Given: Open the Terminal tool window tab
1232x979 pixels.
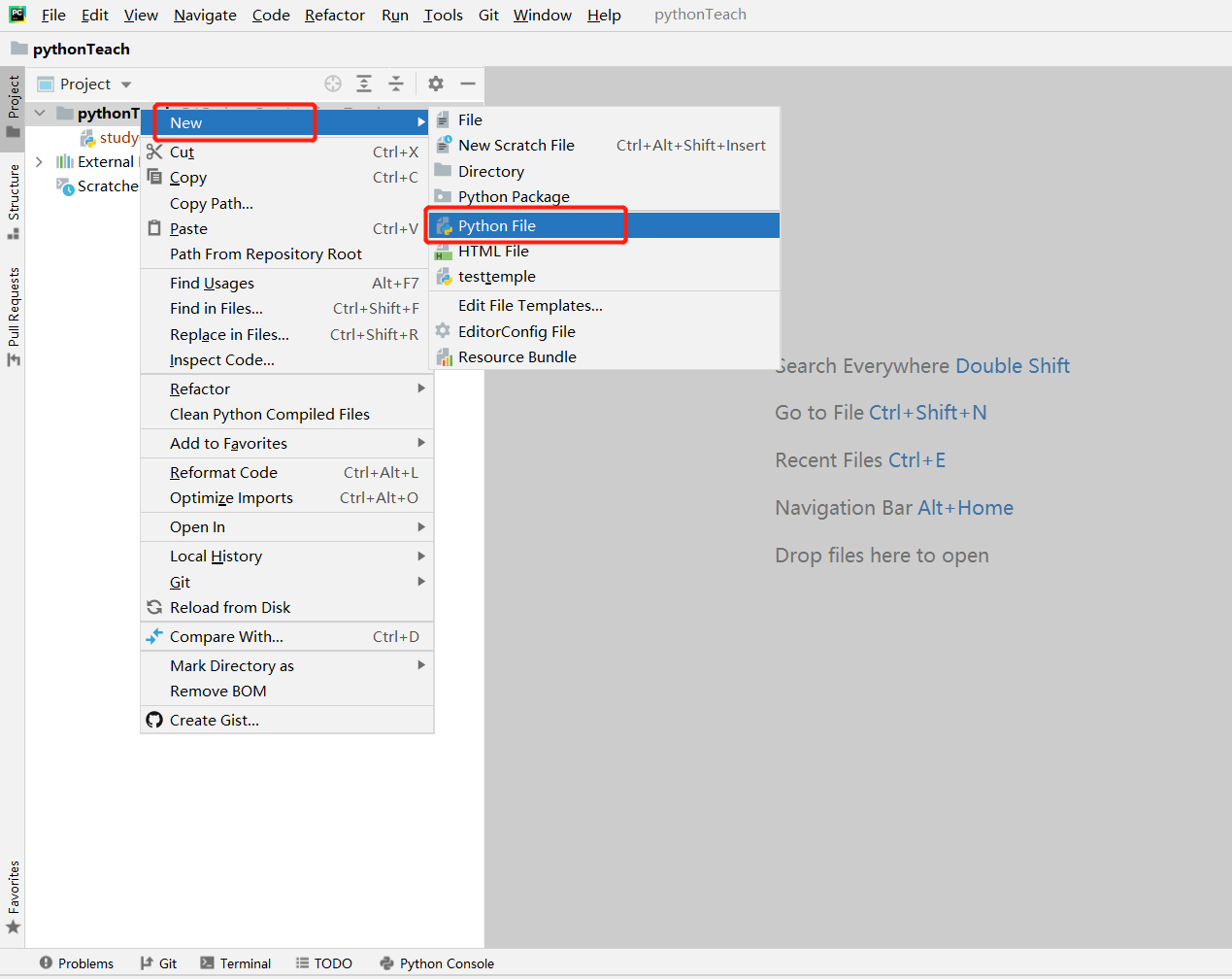Looking at the screenshot, I should [235, 963].
